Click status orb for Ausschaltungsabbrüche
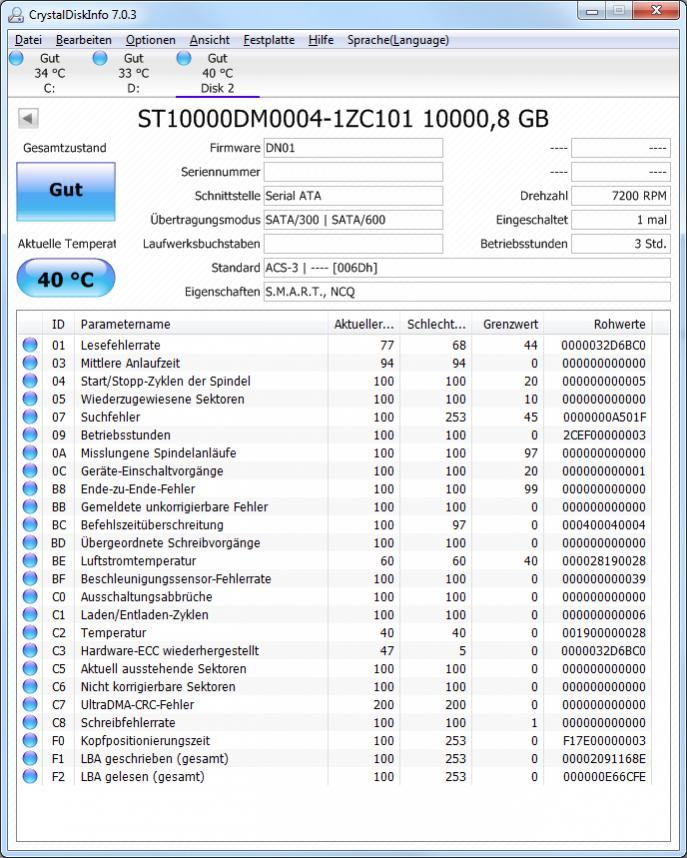The image size is (687, 858). coord(30,596)
